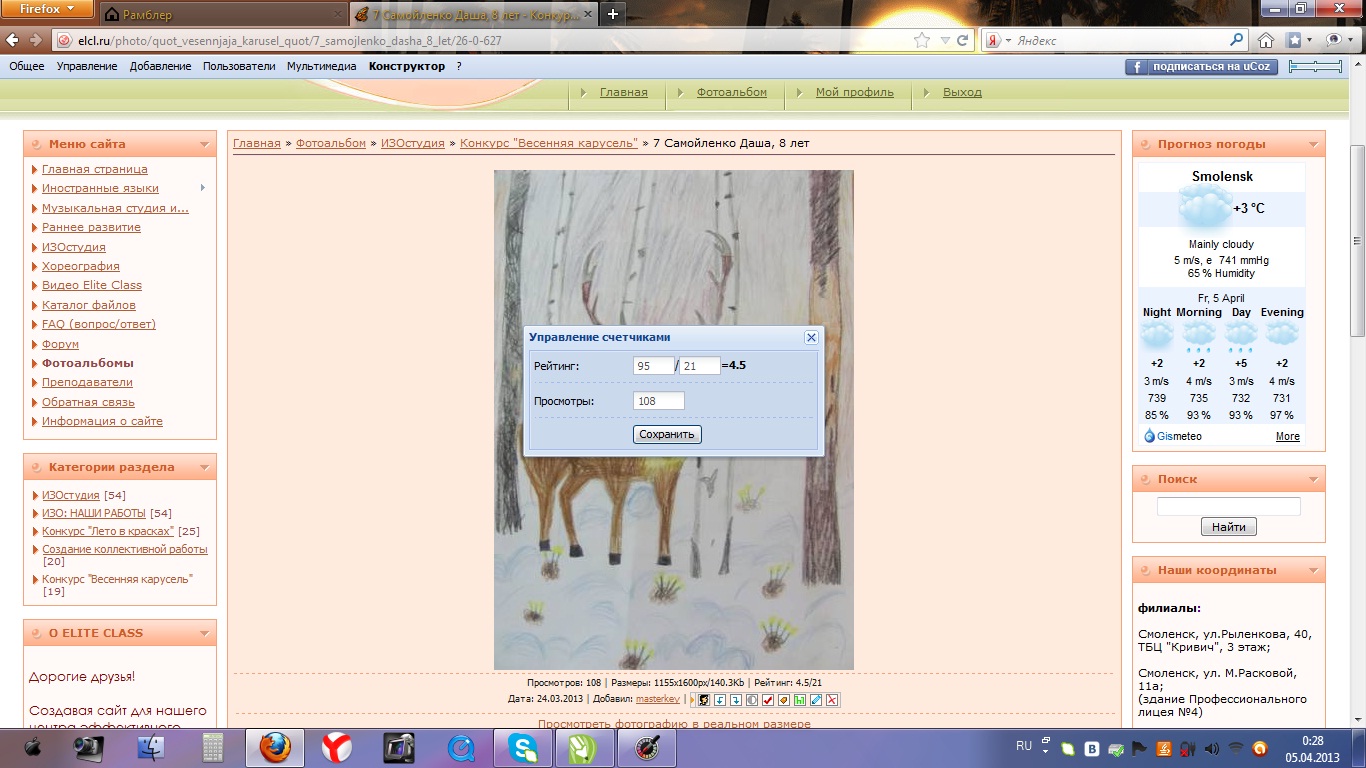1366x768 pixels.
Task: Open the Firefox menu button
Action: click(x=48, y=9)
